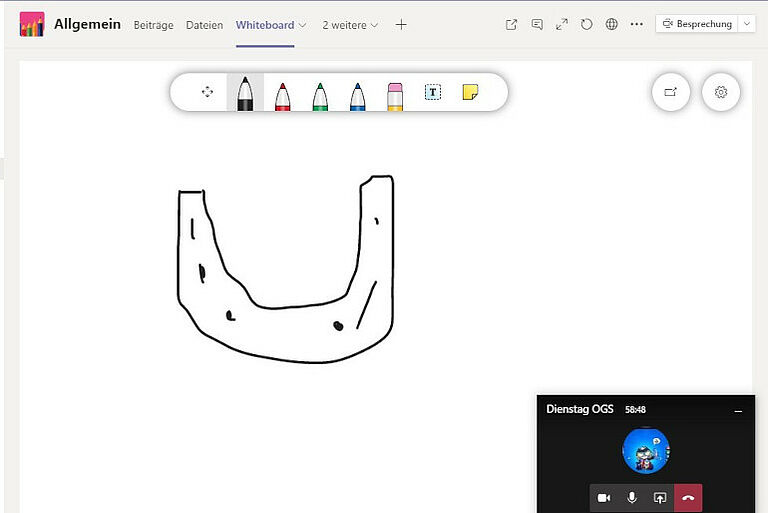The image size is (768, 513).
Task: Click the Allgemein channel title
Action: [87, 24]
